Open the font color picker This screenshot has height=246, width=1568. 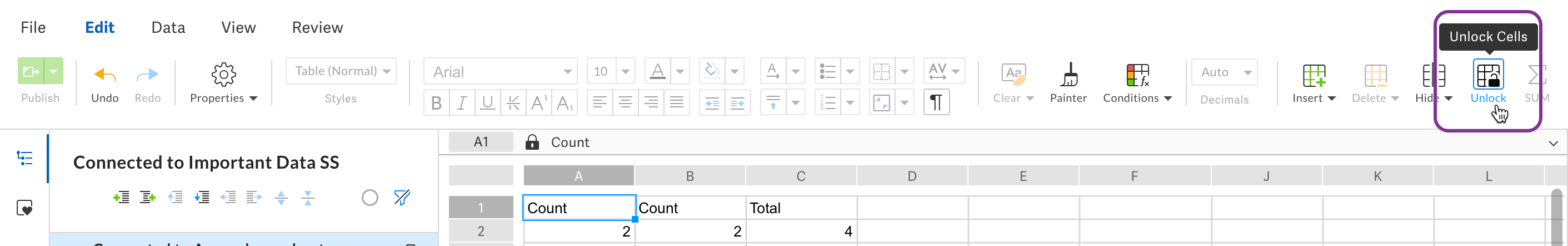658,71
